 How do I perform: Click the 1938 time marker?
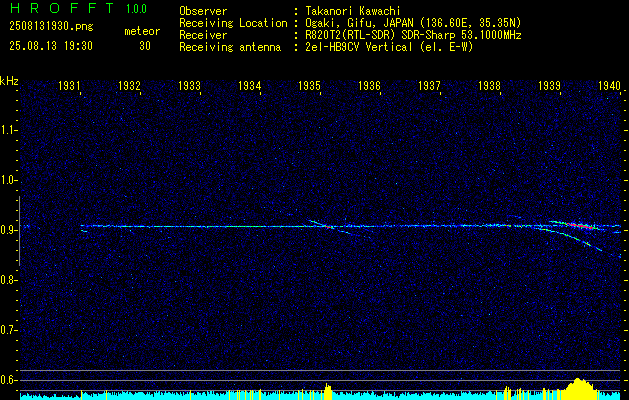pos(489,85)
